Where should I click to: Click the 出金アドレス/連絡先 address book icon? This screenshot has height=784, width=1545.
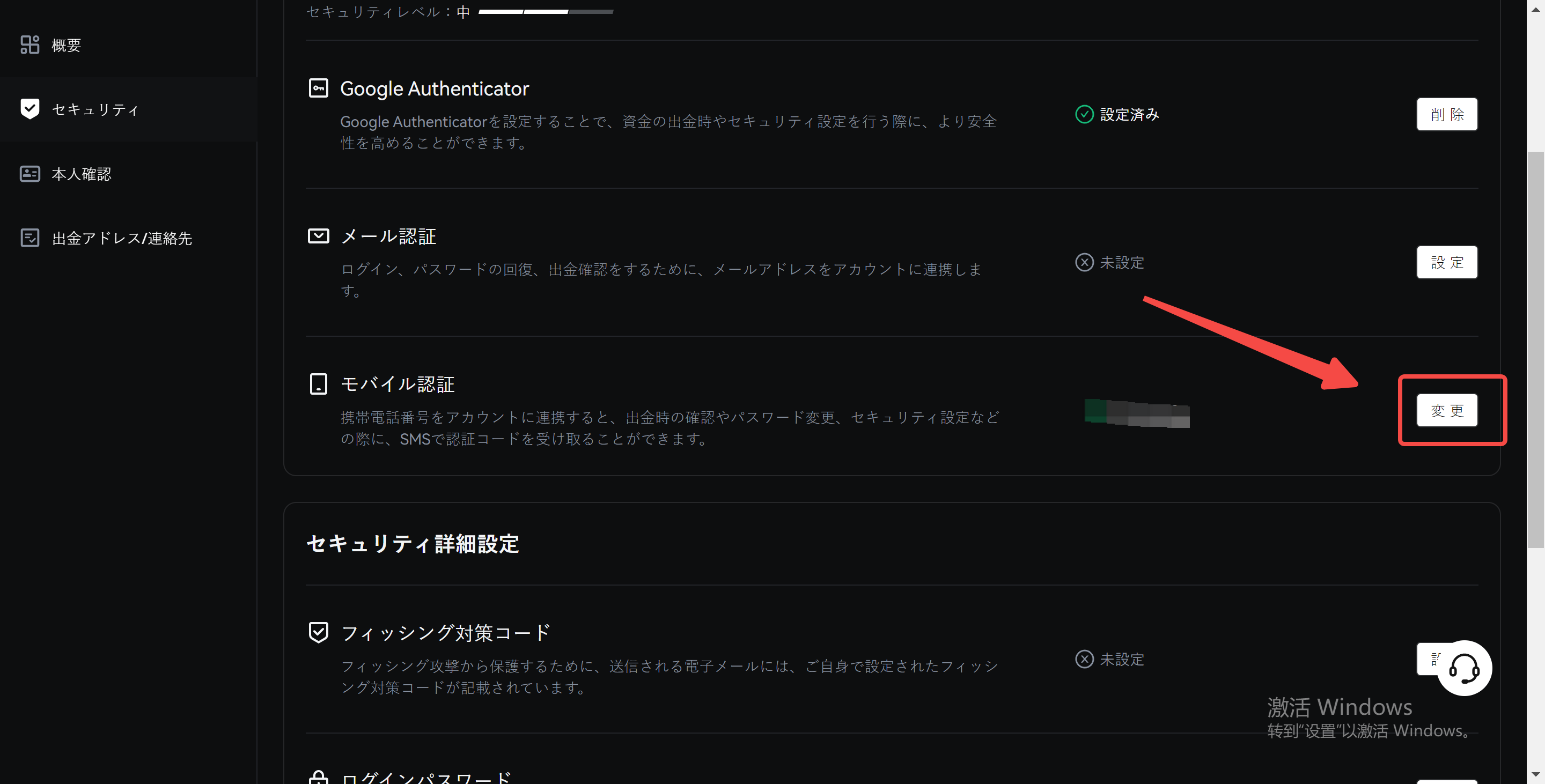(30, 238)
